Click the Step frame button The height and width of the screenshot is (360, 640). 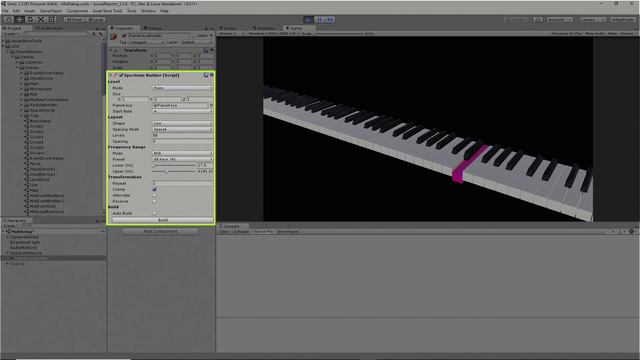coord(330,20)
